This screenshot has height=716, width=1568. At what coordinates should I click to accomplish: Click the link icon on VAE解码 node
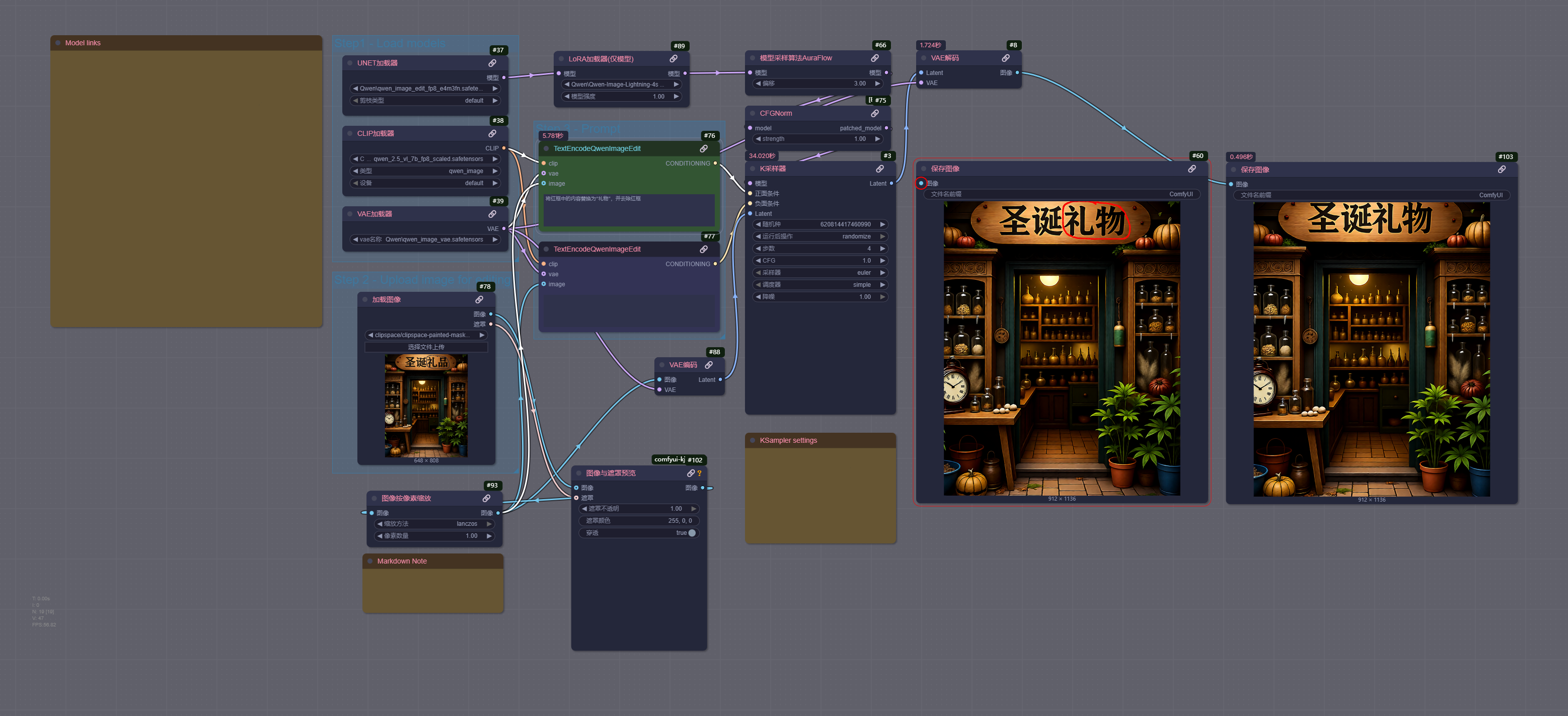pos(1006,58)
